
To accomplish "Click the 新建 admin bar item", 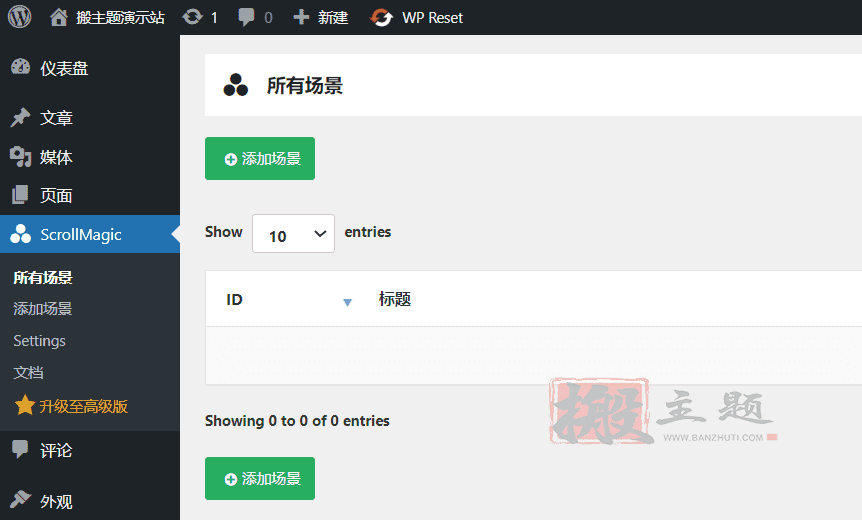I will 333,18.
